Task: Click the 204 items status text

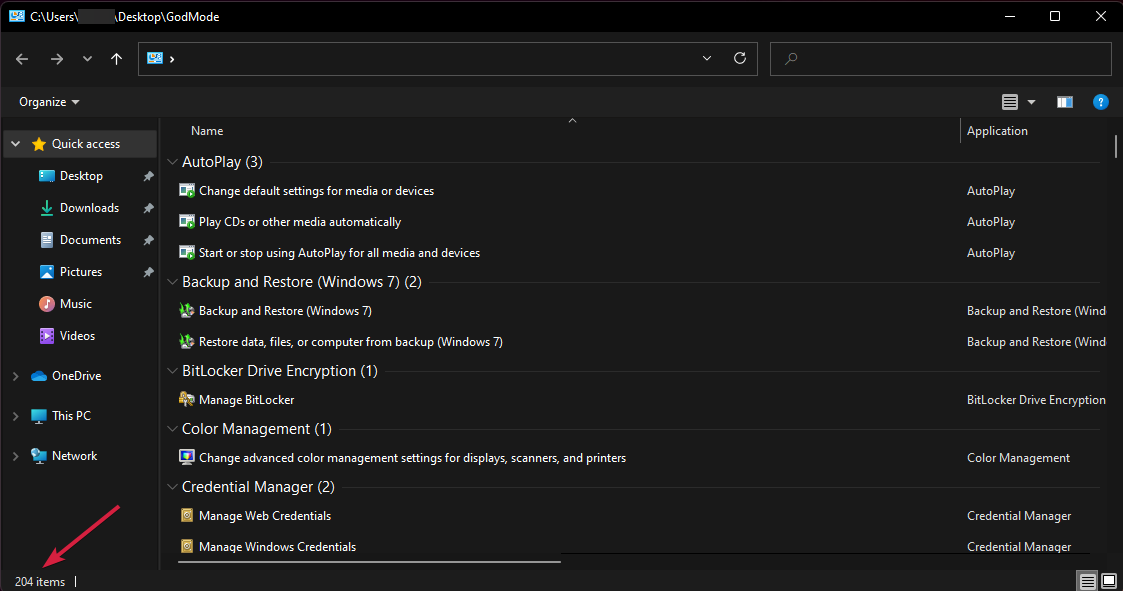Action: [x=40, y=582]
